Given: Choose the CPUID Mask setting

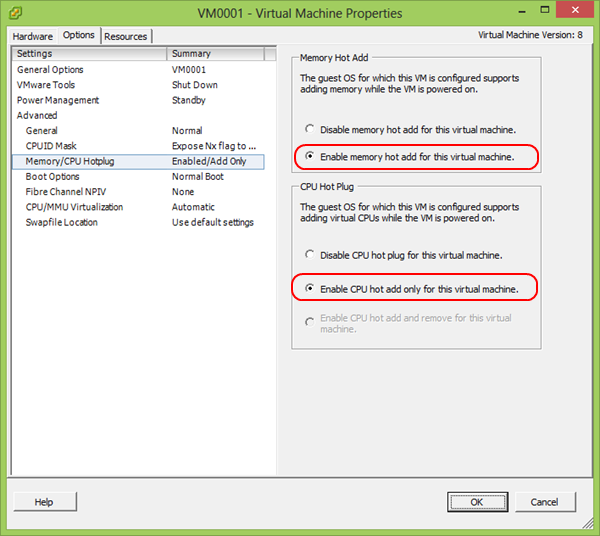Looking at the screenshot, I should 51,146.
